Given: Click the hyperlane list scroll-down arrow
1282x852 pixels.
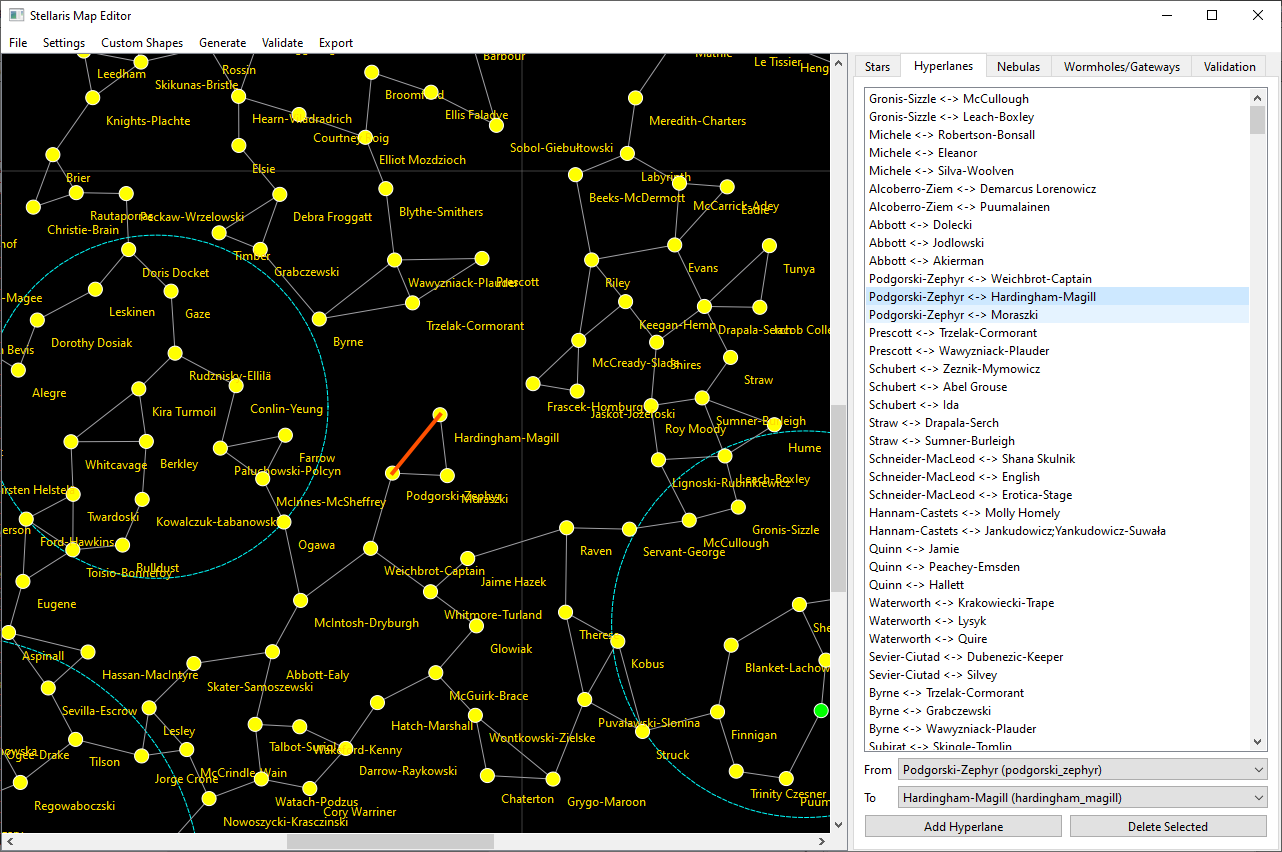Looking at the screenshot, I should pos(1258,742).
